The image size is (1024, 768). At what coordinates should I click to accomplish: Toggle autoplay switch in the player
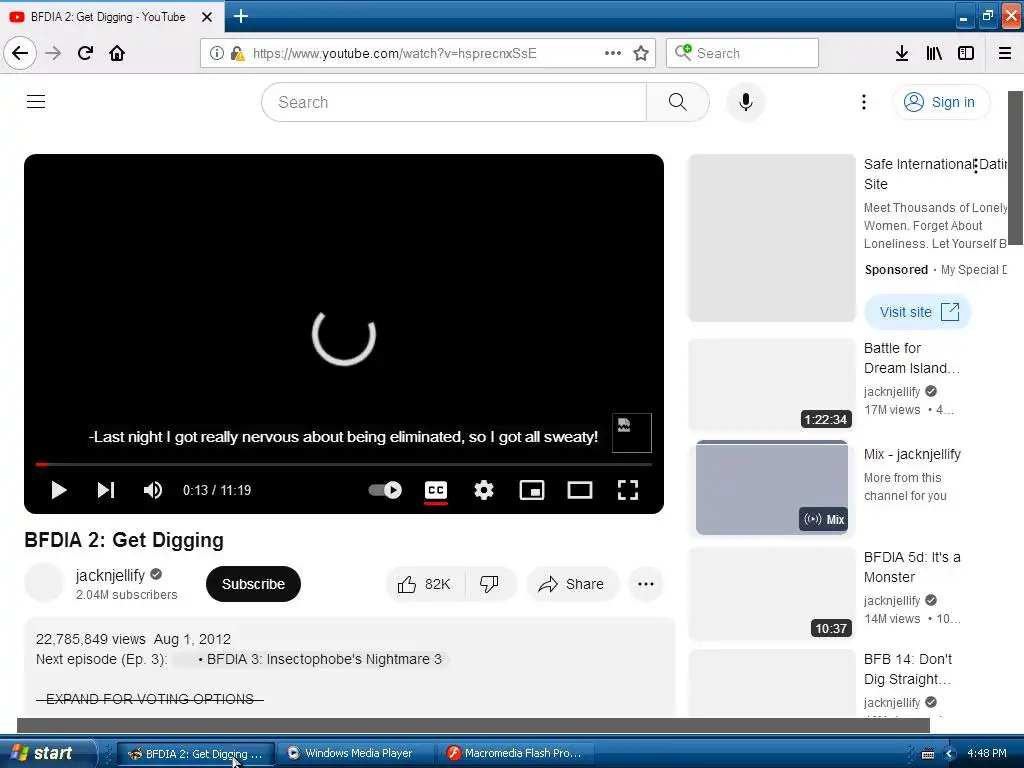pyautogui.click(x=385, y=490)
